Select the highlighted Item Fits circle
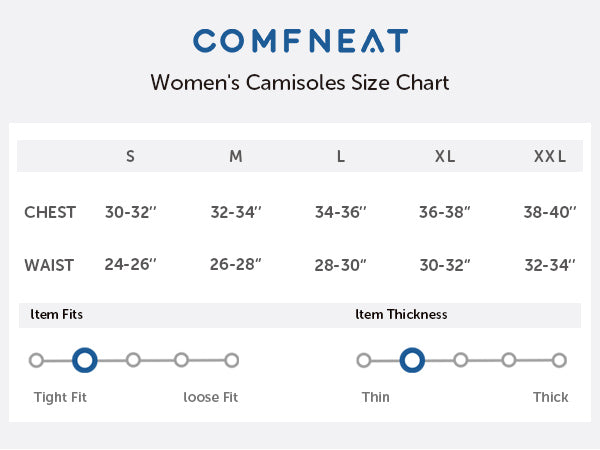 click(x=85, y=360)
